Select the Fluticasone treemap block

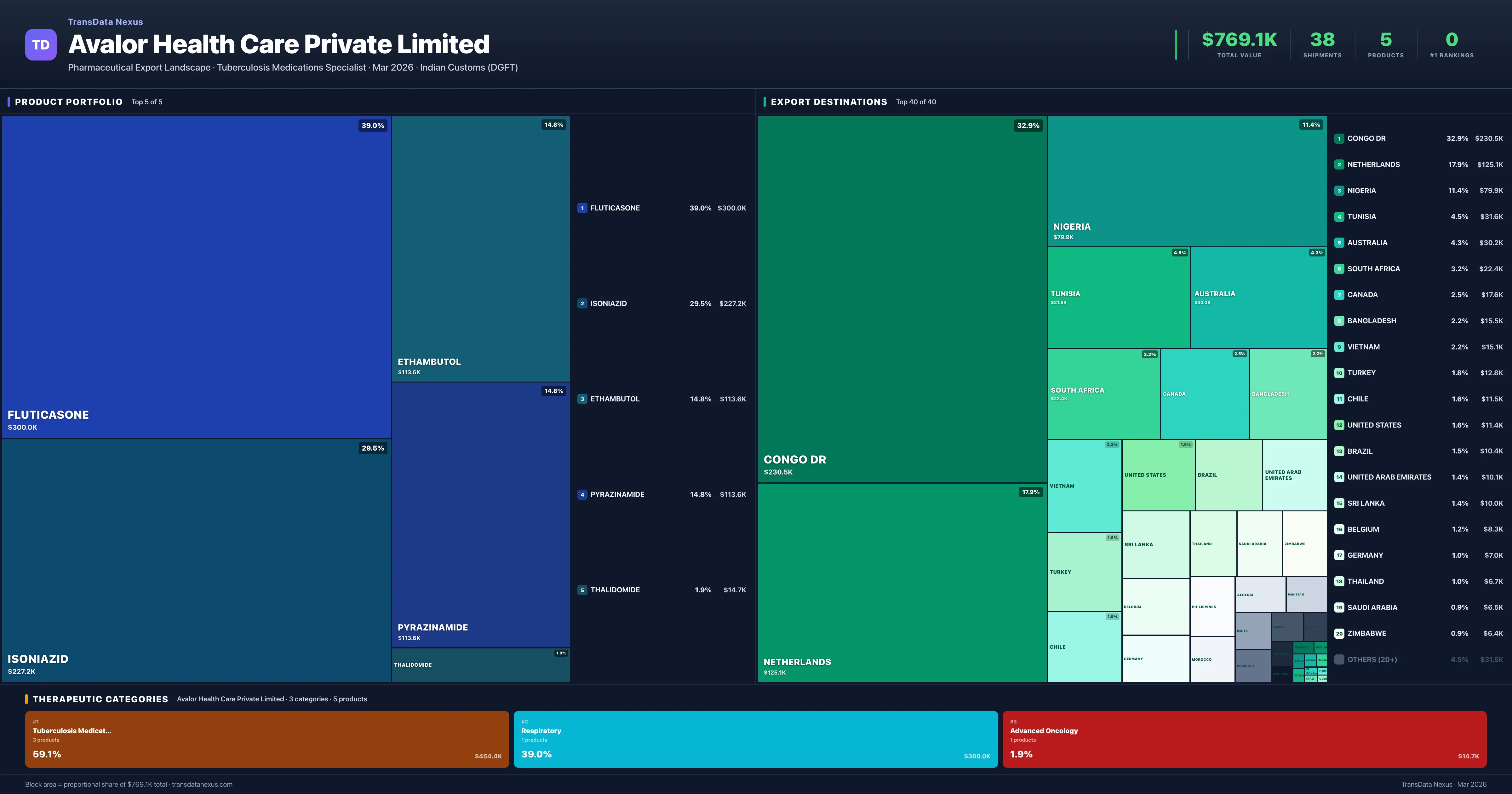click(197, 276)
